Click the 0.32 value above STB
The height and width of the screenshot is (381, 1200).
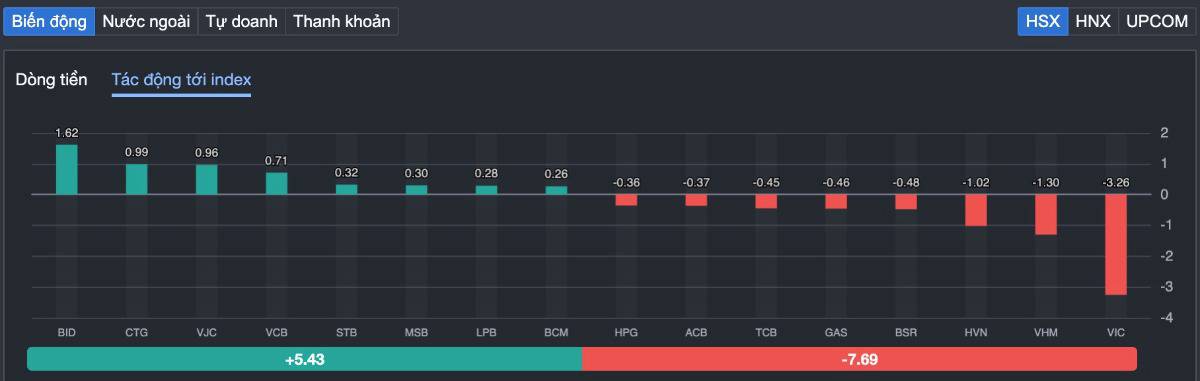click(x=347, y=172)
